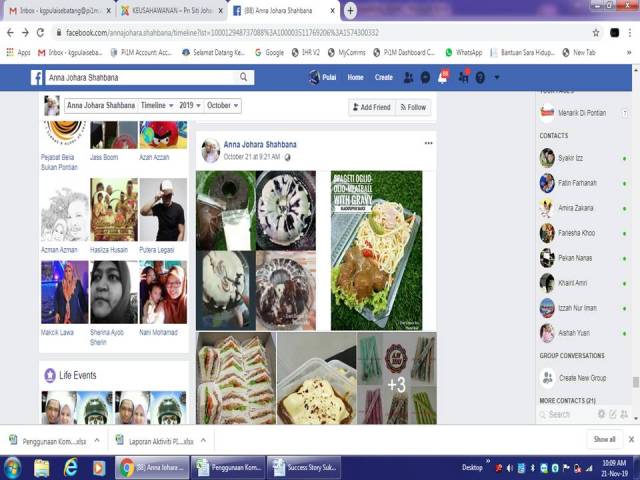Image resolution: width=640 pixels, height=480 pixels.
Task: Click the Facebook logo icon
Action: pyautogui.click(x=37, y=78)
